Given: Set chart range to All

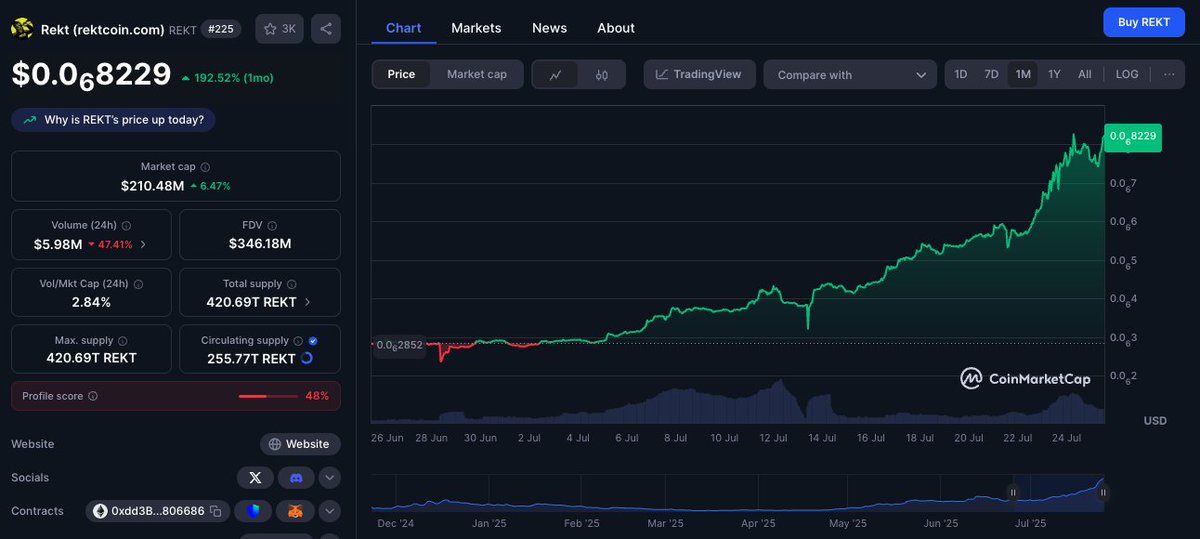Looking at the screenshot, I should 1085,74.
